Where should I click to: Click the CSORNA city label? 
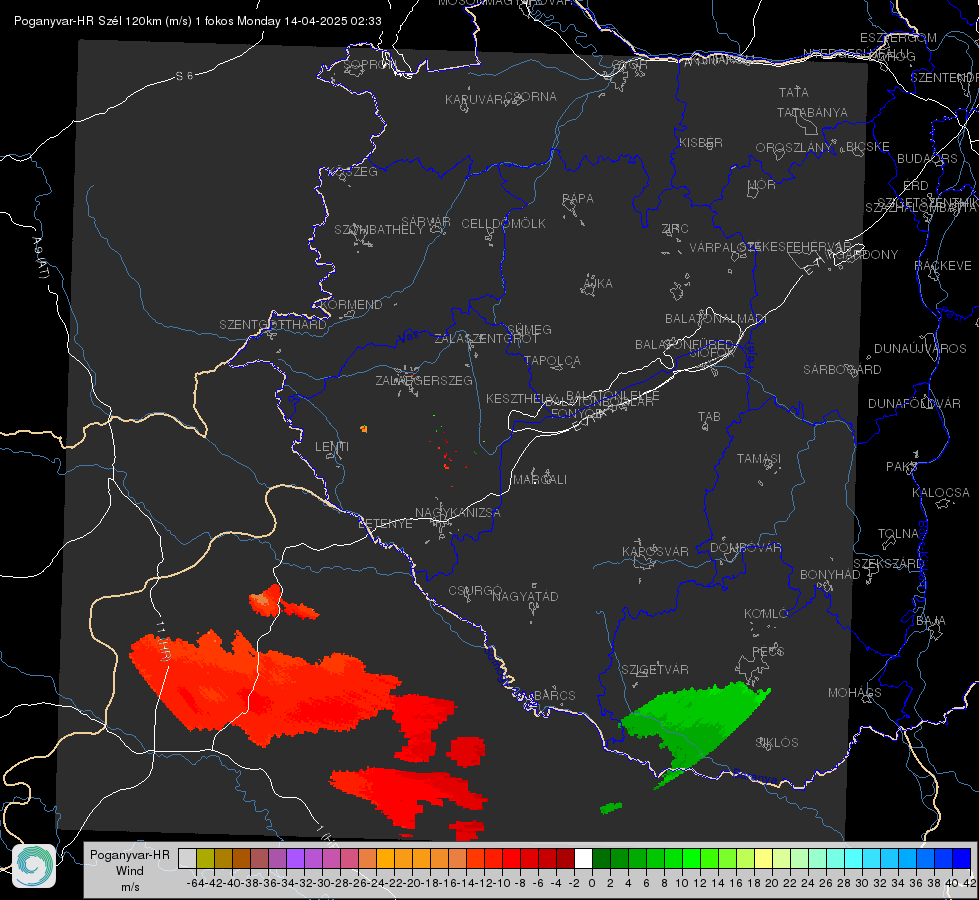pyautogui.click(x=531, y=97)
